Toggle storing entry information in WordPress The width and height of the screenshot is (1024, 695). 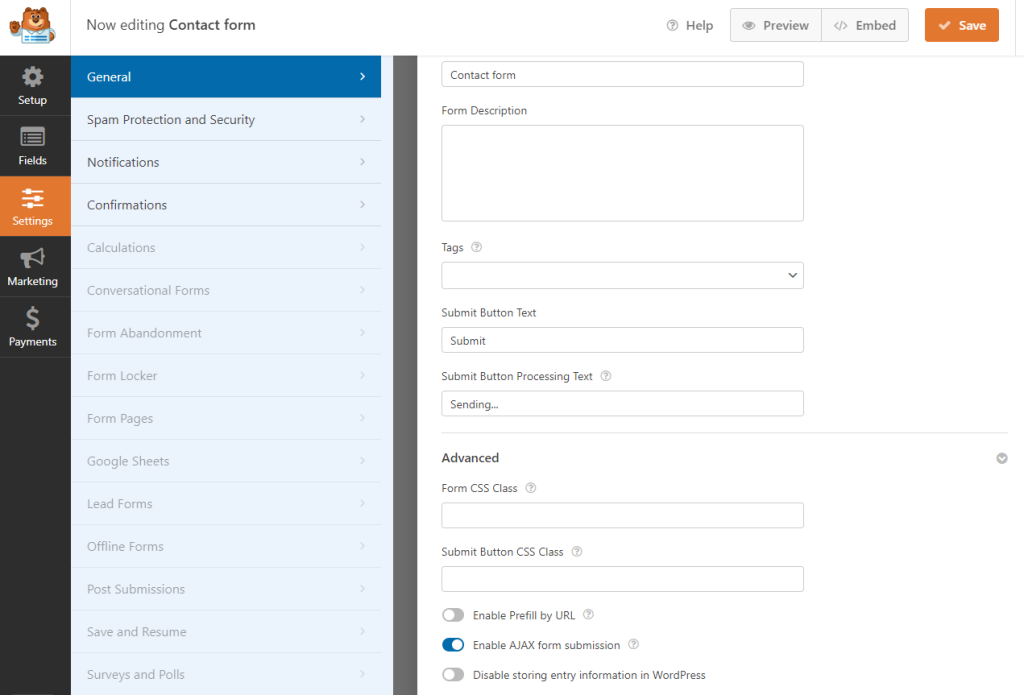pyautogui.click(x=453, y=675)
